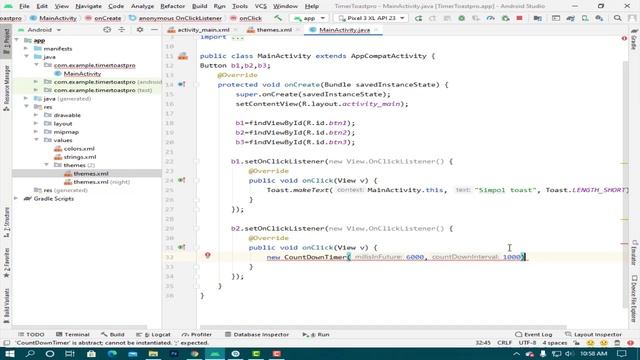Image resolution: width=640 pixels, height=360 pixels.
Task: Expand the manifests folder
Action: point(27,49)
